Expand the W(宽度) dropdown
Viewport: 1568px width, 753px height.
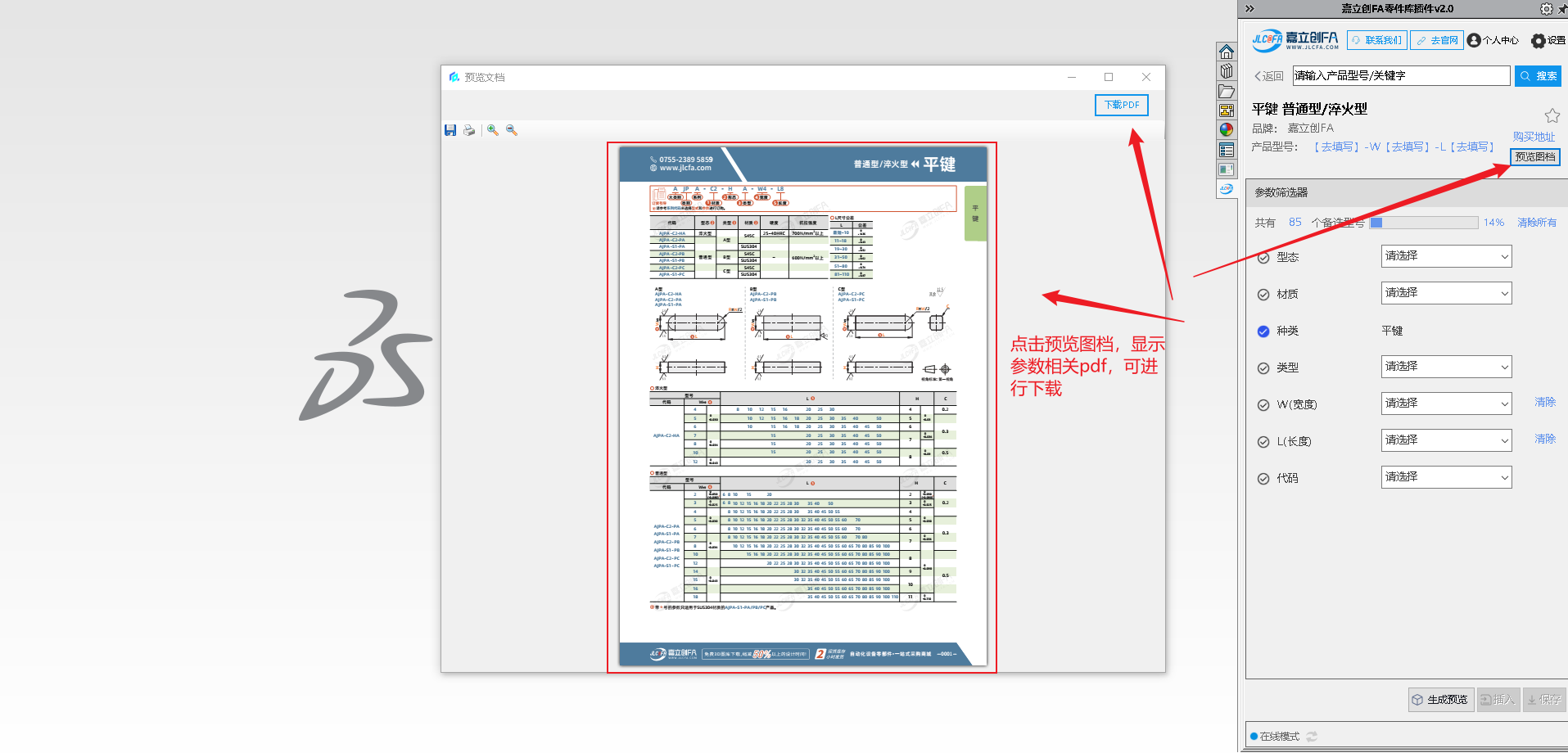tap(1445, 404)
